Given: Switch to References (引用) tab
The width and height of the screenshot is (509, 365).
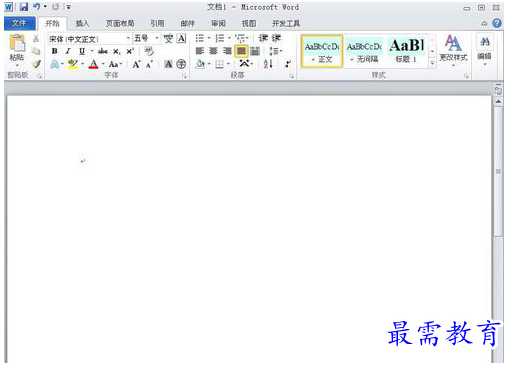Looking at the screenshot, I should point(157,23).
